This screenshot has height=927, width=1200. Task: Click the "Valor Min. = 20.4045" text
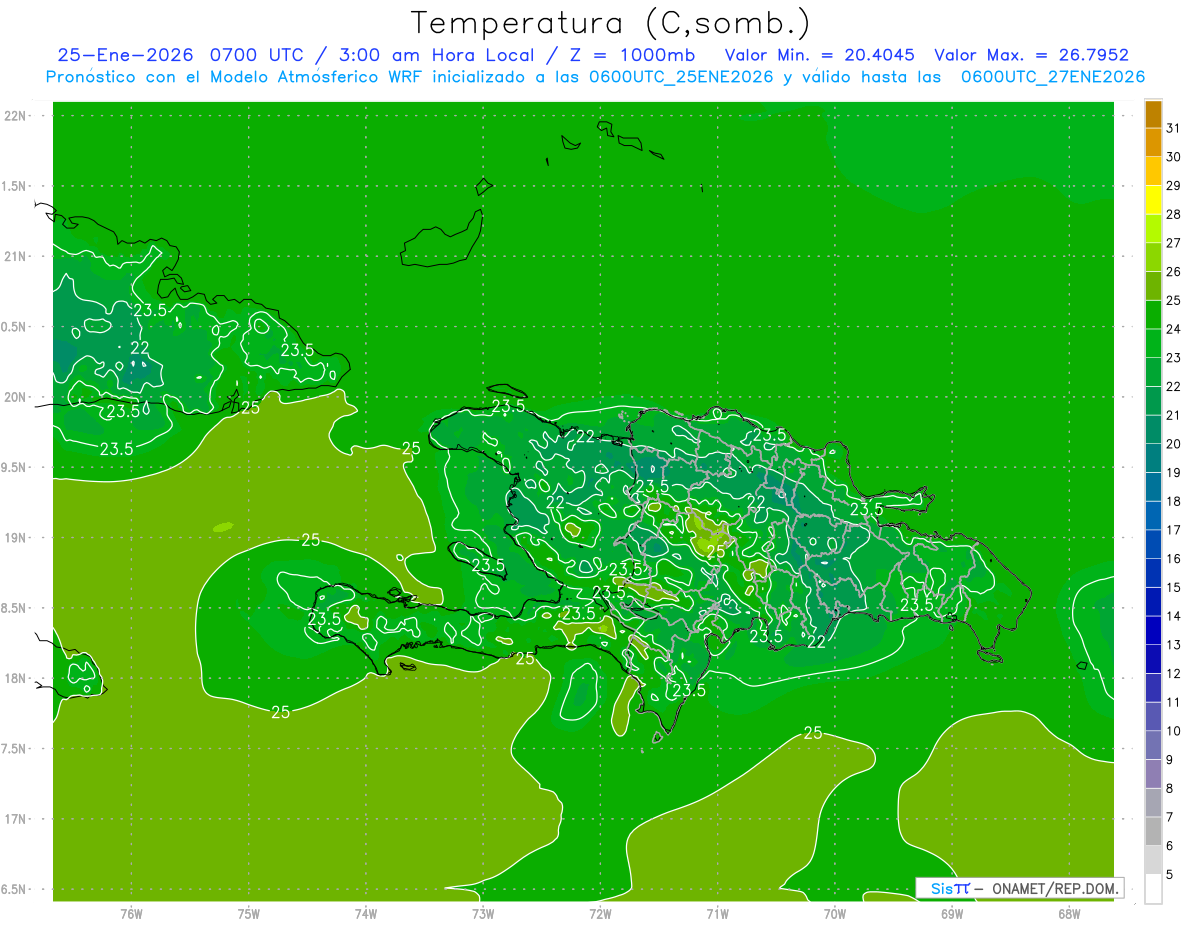click(819, 55)
